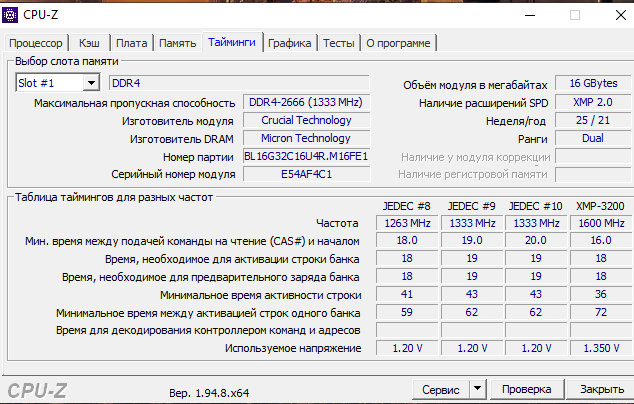Click the 1.350 V voltage cell
Viewport: 634px width, 404px height.
(x=601, y=348)
